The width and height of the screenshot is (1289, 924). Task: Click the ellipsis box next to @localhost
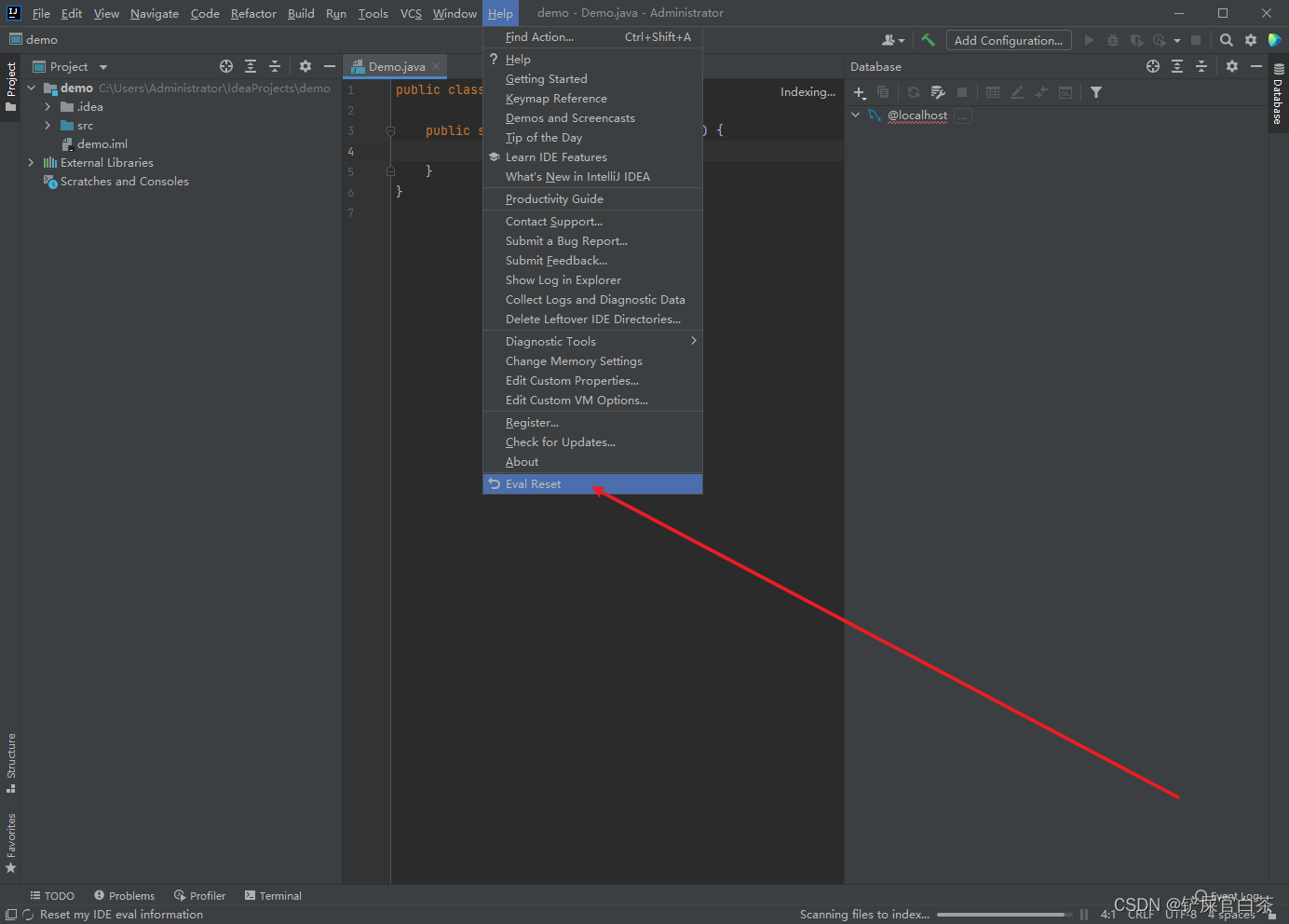963,115
